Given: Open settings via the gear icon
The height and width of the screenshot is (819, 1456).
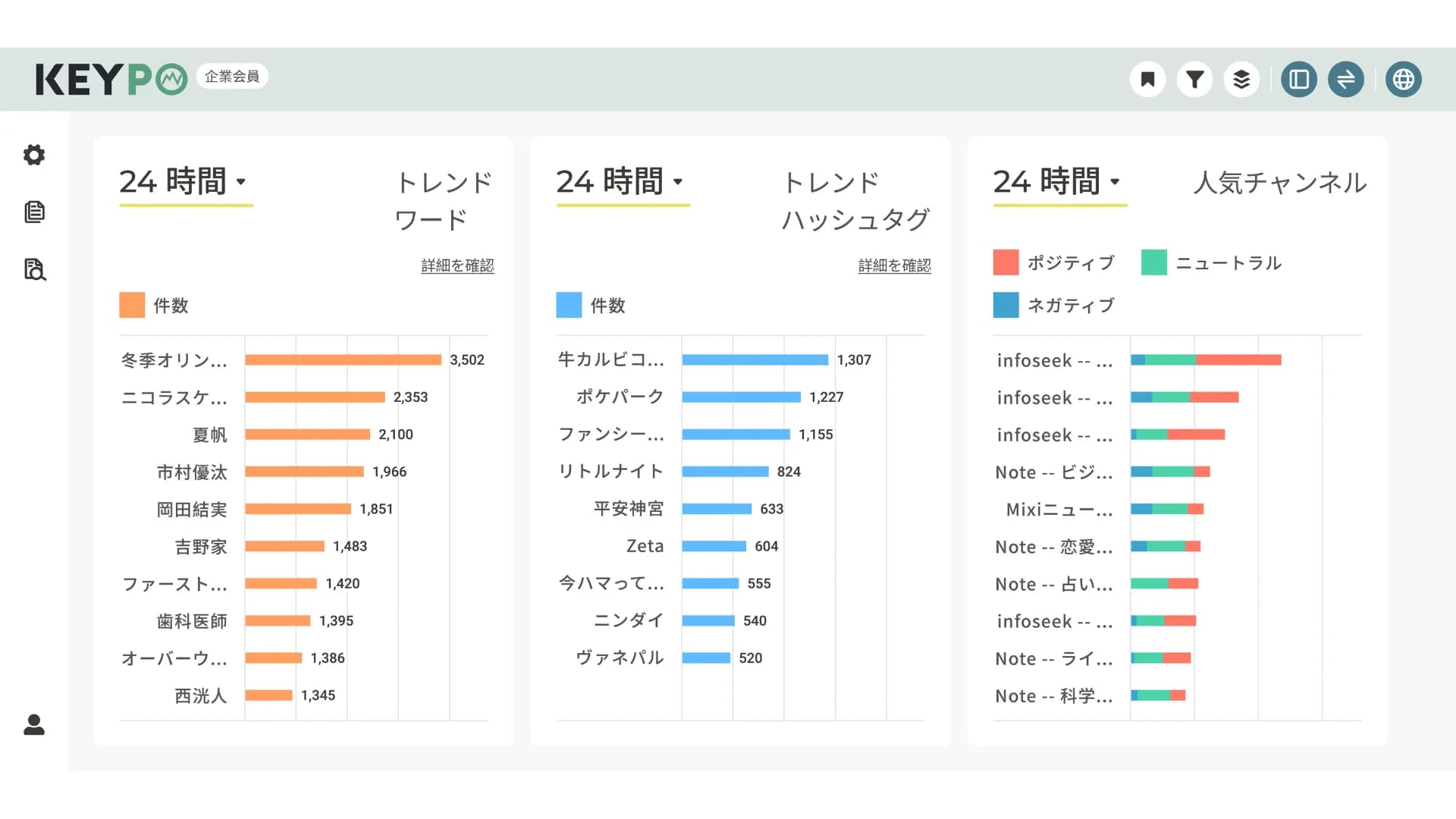Looking at the screenshot, I should coord(33,155).
